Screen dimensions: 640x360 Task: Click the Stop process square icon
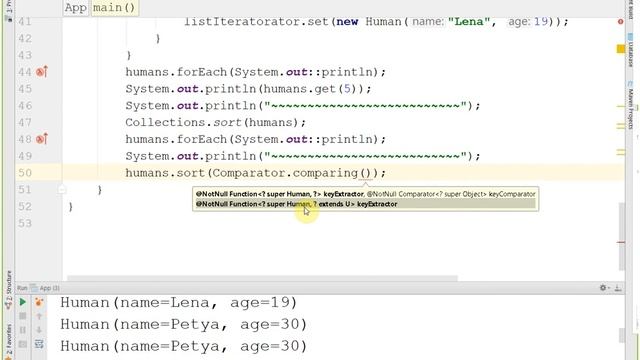22,316
